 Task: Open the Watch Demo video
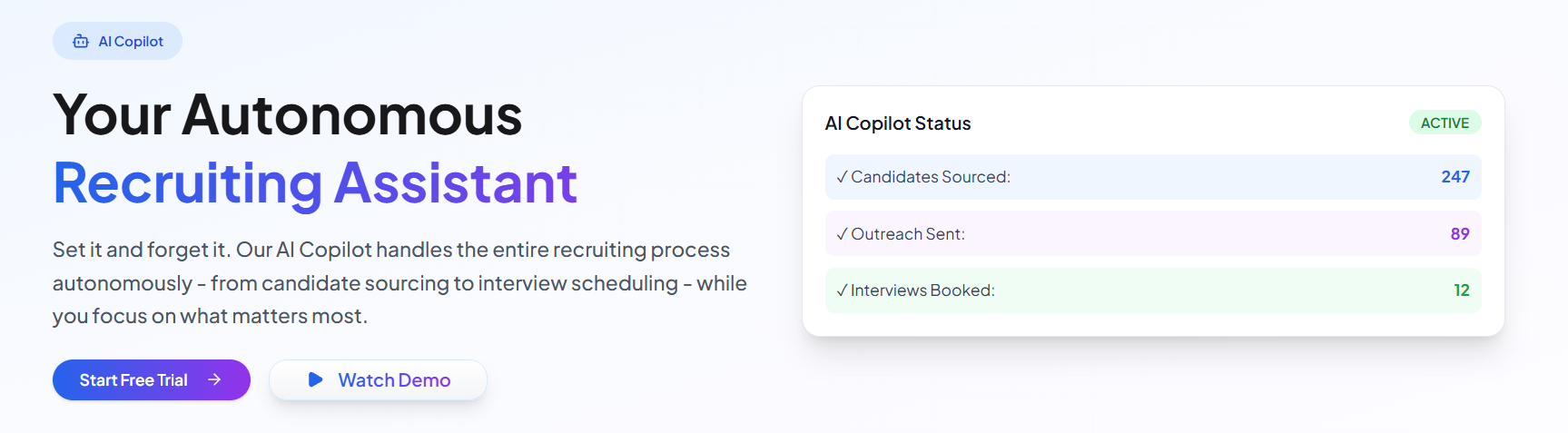coord(378,379)
